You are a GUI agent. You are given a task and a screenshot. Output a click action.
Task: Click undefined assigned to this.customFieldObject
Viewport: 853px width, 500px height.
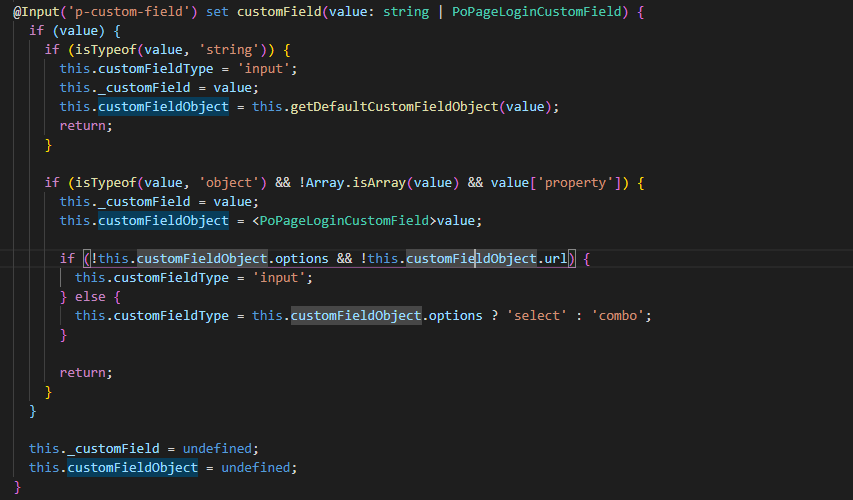coord(256,468)
